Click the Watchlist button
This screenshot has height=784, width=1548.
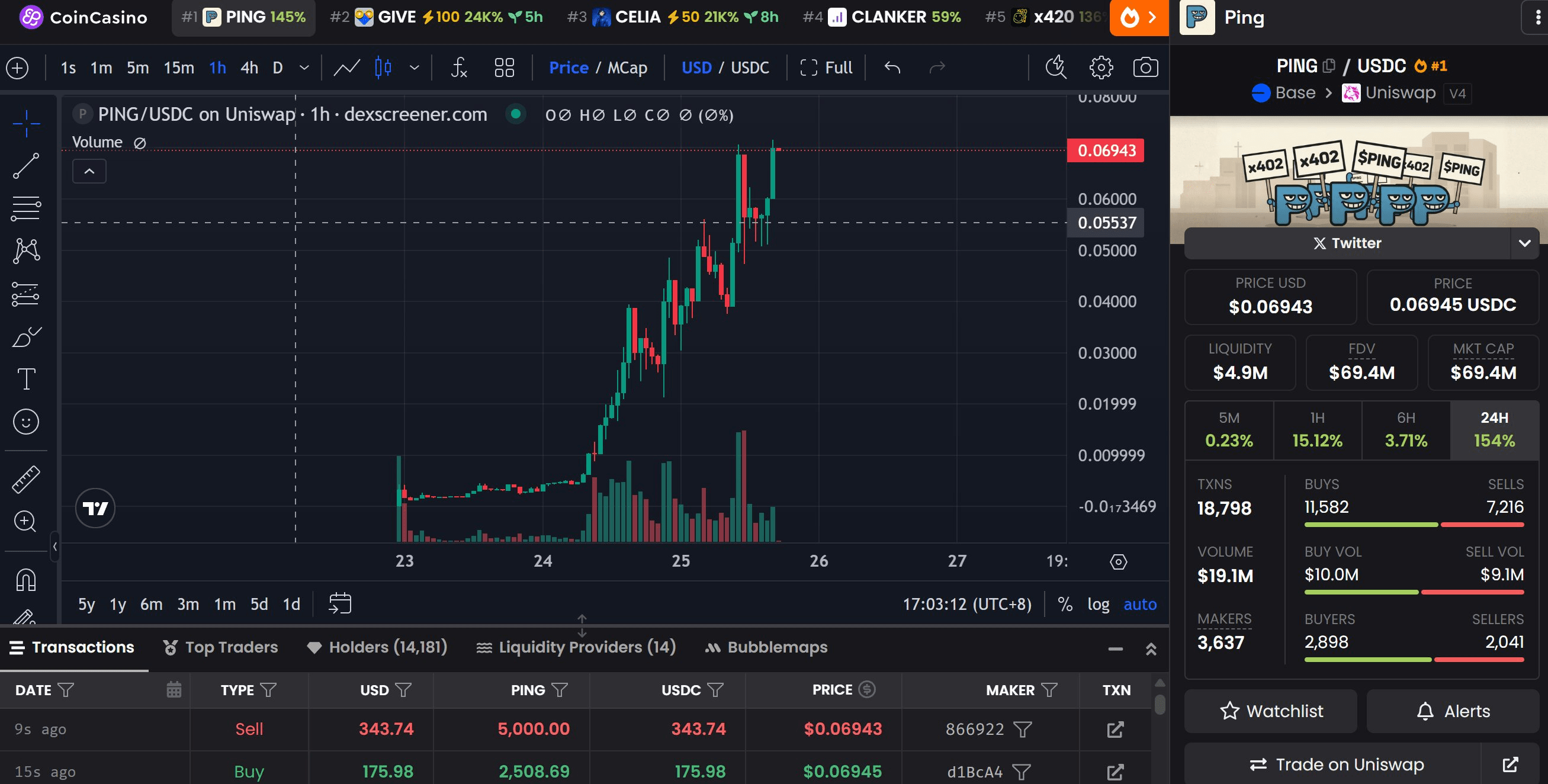(x=1270, y=711)
